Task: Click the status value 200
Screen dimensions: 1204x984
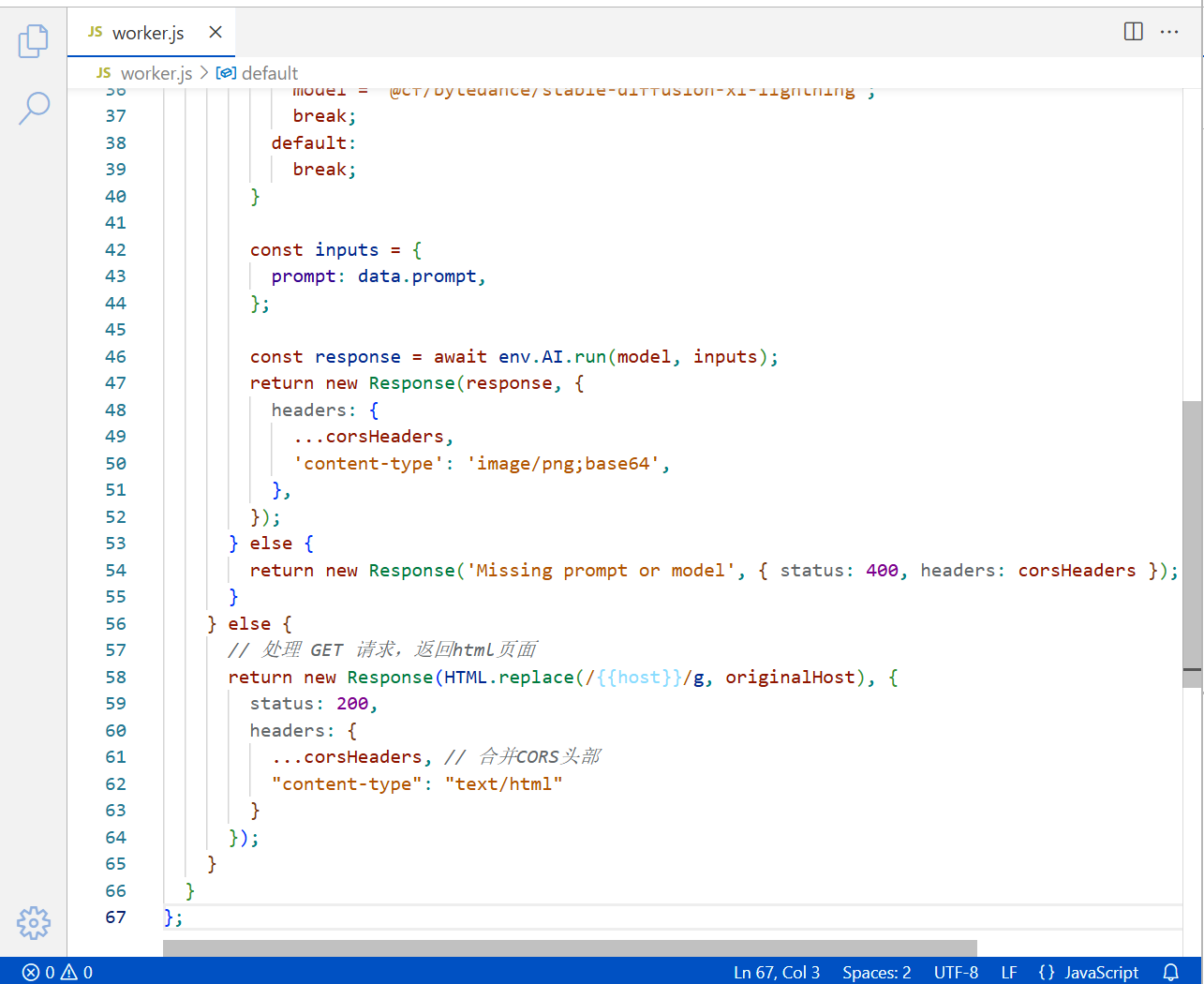Action: [x=352, y=704]
